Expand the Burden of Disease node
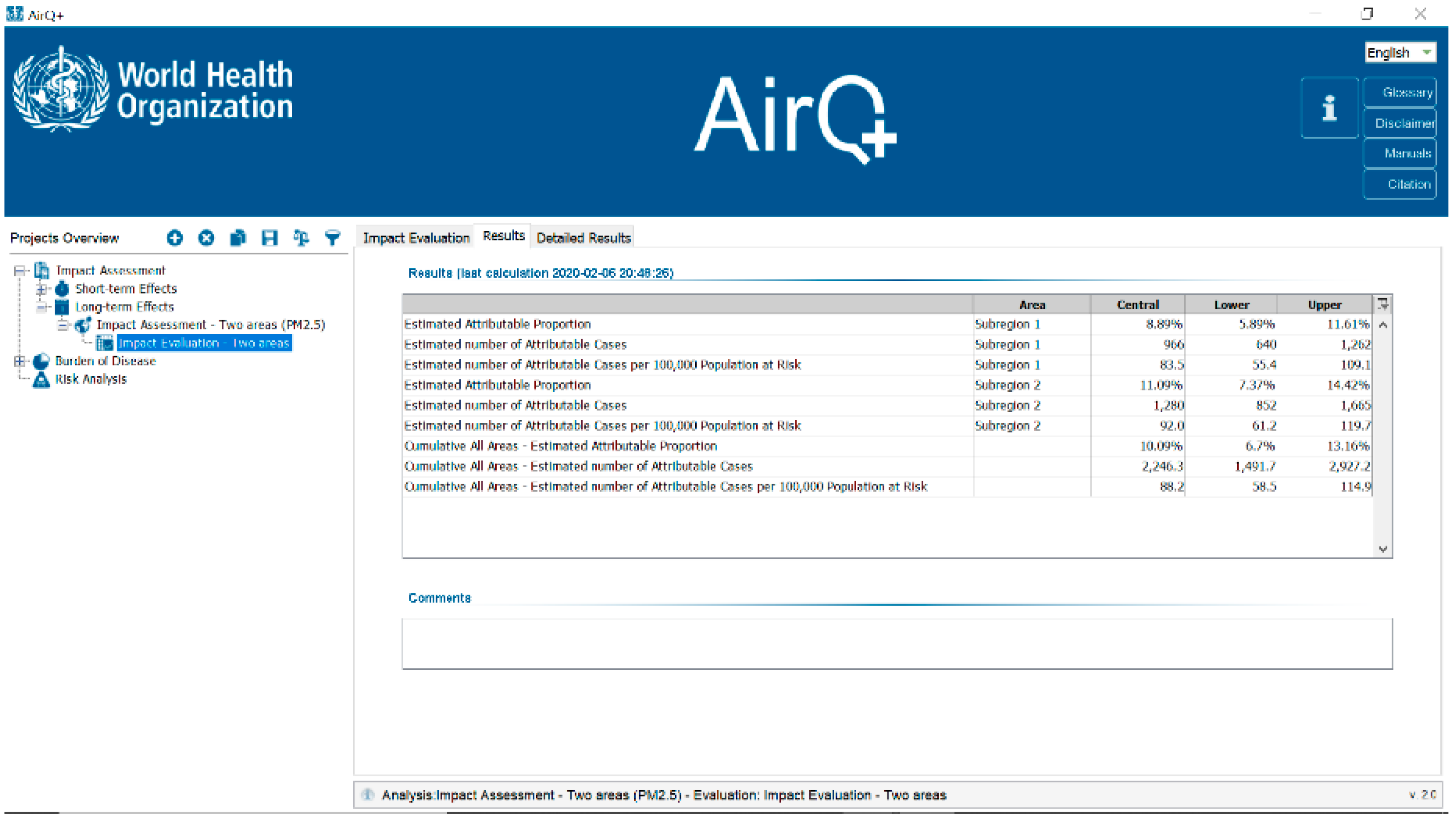Screen dimensions: 1456x816 tap(20, 361)
